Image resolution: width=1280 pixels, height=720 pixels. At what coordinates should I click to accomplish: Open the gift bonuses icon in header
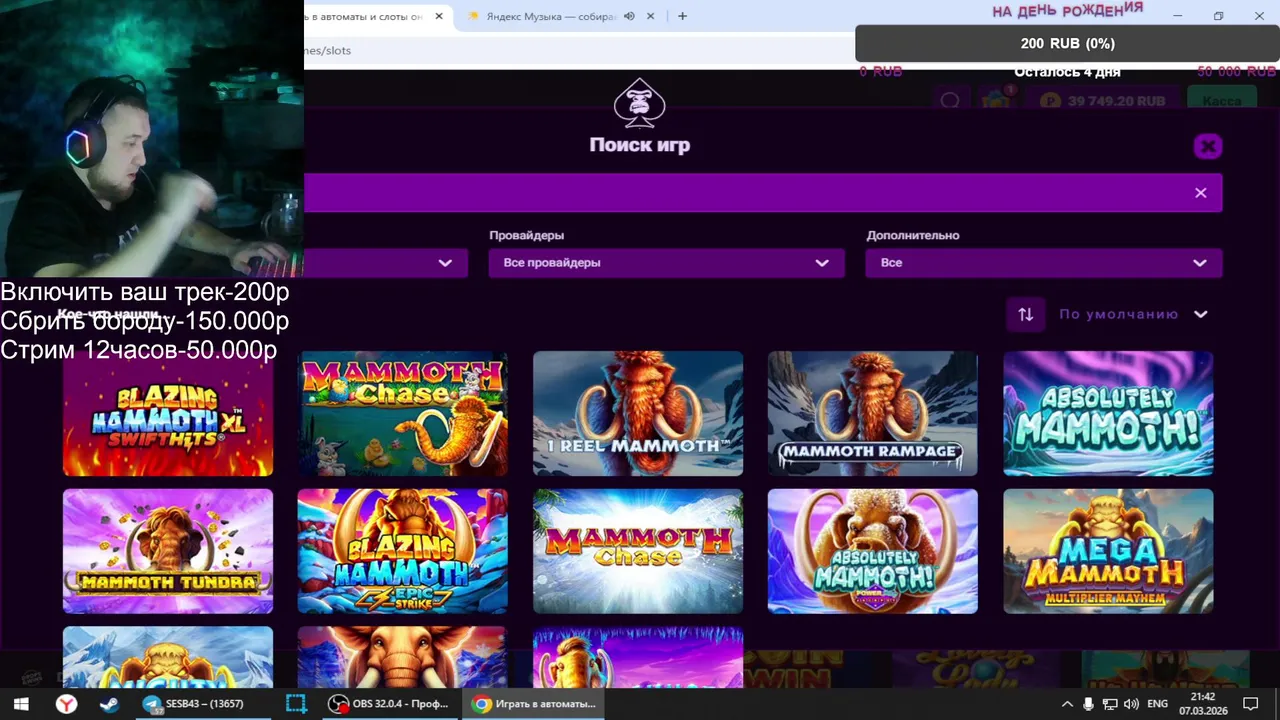pos(996,101)
